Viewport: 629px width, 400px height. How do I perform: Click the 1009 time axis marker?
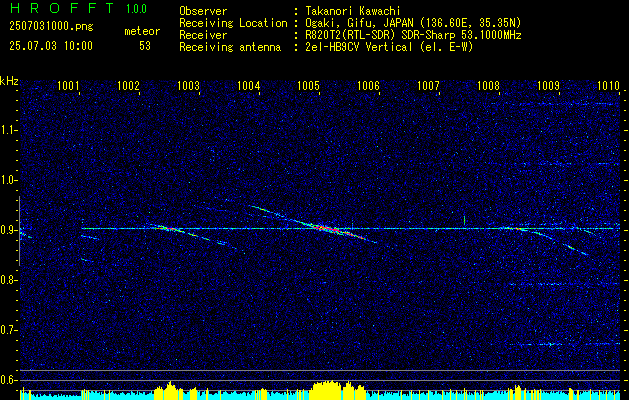point(548,86)
